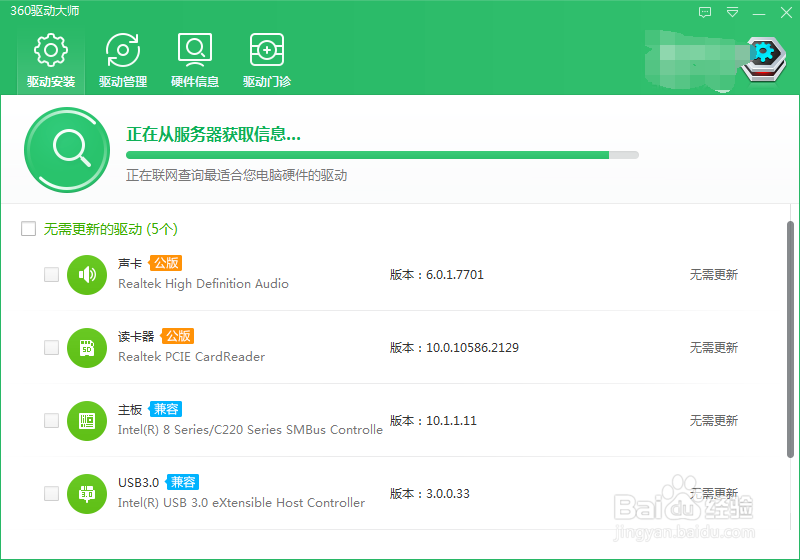Close the 360驱动大师 window

[786, 12]
